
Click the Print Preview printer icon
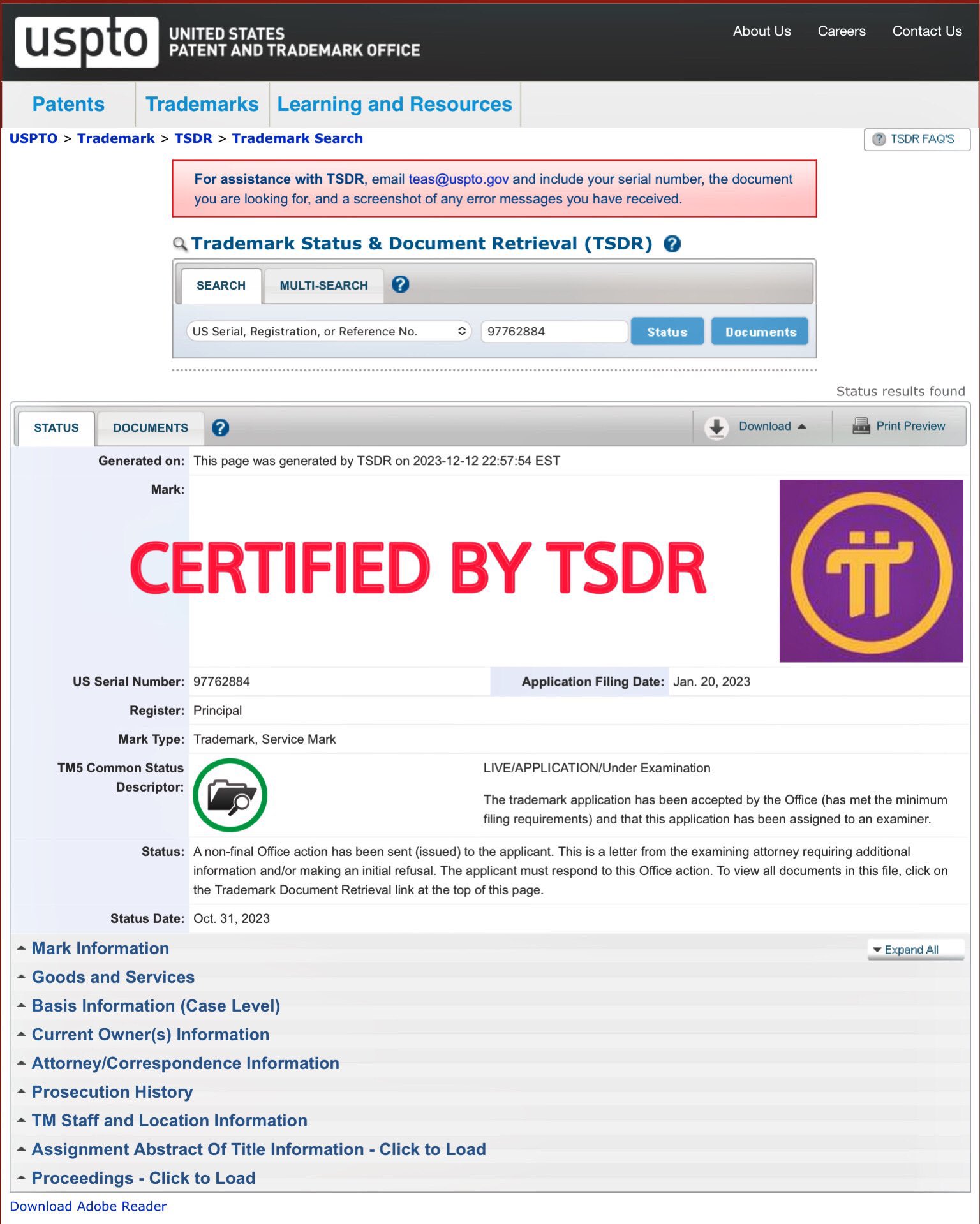861,425
